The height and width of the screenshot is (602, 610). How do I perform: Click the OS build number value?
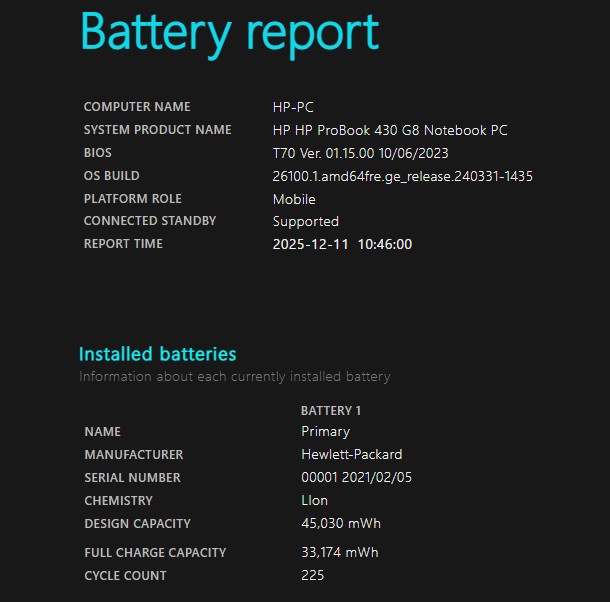[402, 176]
